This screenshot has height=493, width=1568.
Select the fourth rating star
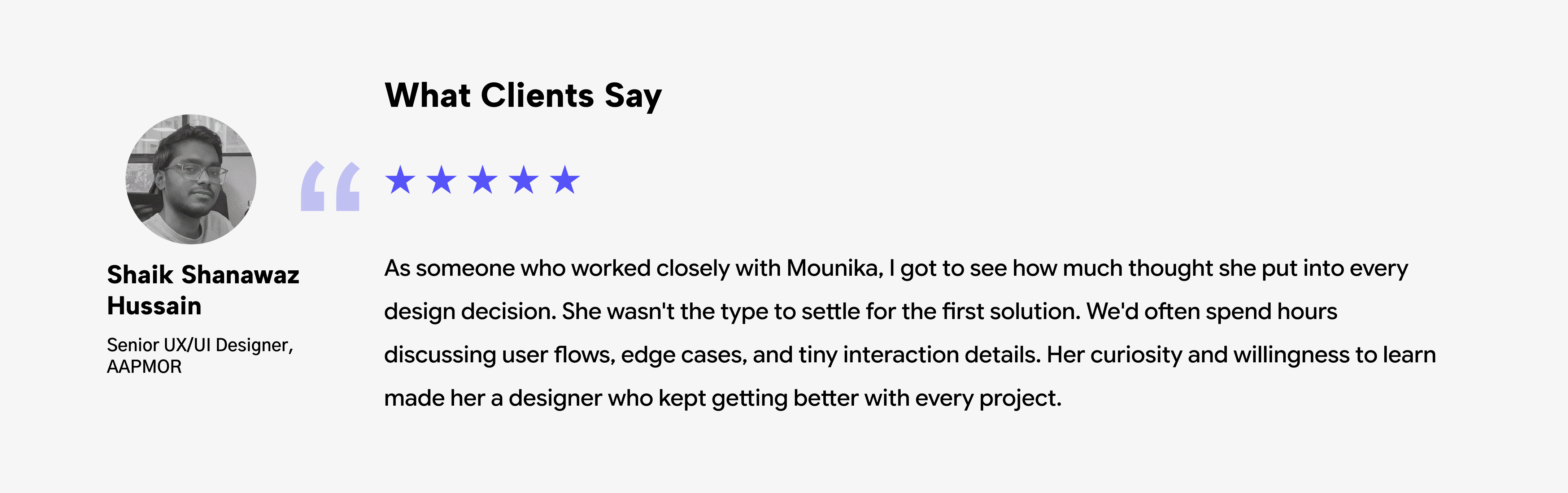tap(524, 180)
